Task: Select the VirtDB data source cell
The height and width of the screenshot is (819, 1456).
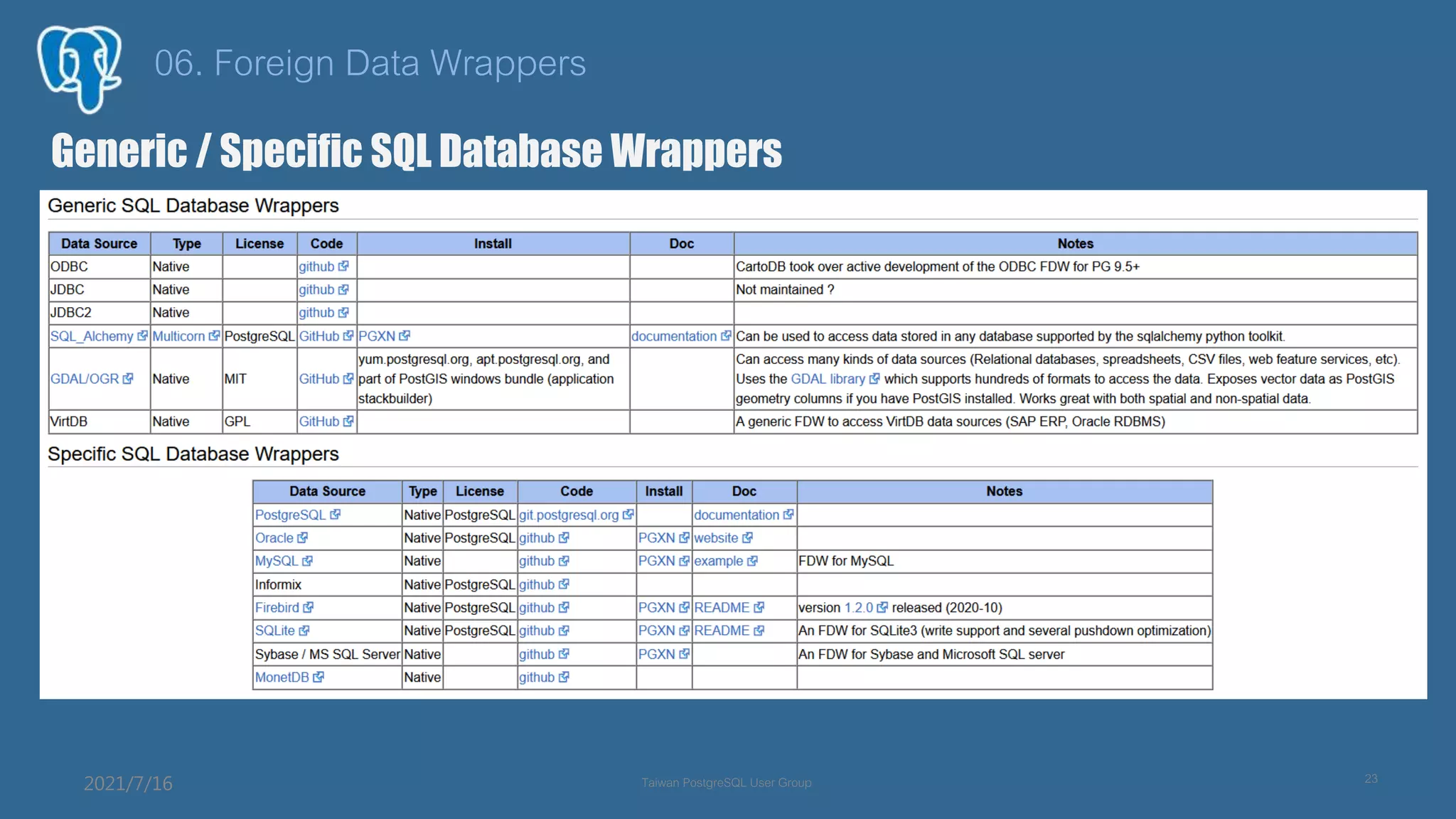Action: tap(100, 422)
